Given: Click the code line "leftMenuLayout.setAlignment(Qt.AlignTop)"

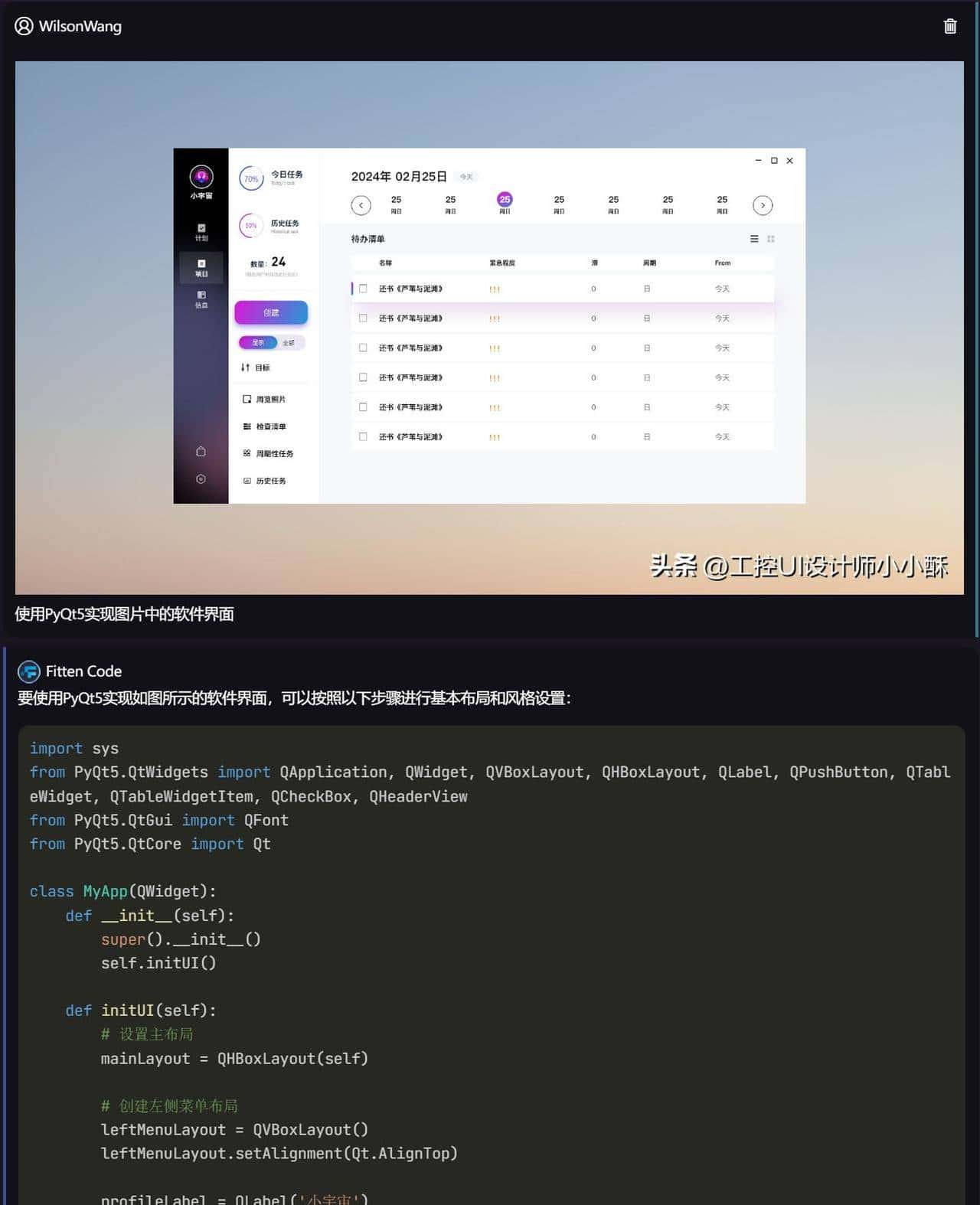Looking at the screenshot, I should (x=279, y=1154).
